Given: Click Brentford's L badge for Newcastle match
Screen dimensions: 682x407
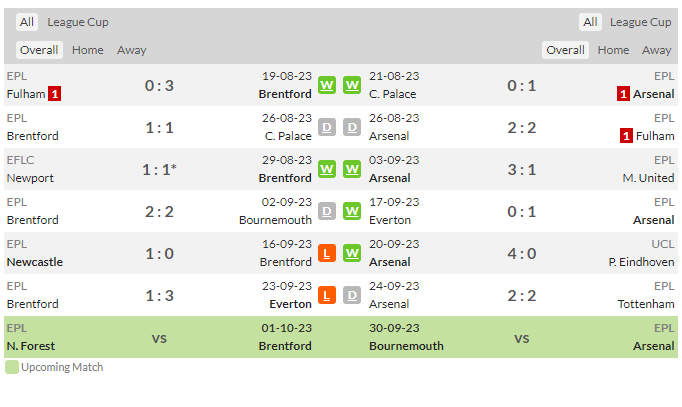Looking at the screenshot, I should tap(327, 253).
